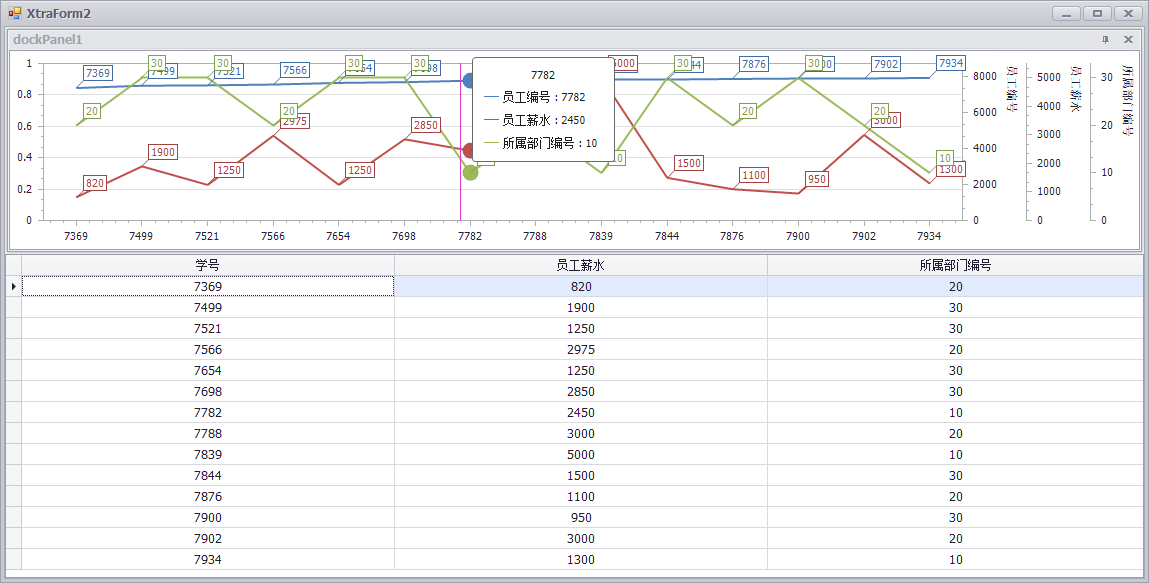This screenshot has width=1149, height=583.
Task: Click the salary cell 1100
Action: (581, 497)
